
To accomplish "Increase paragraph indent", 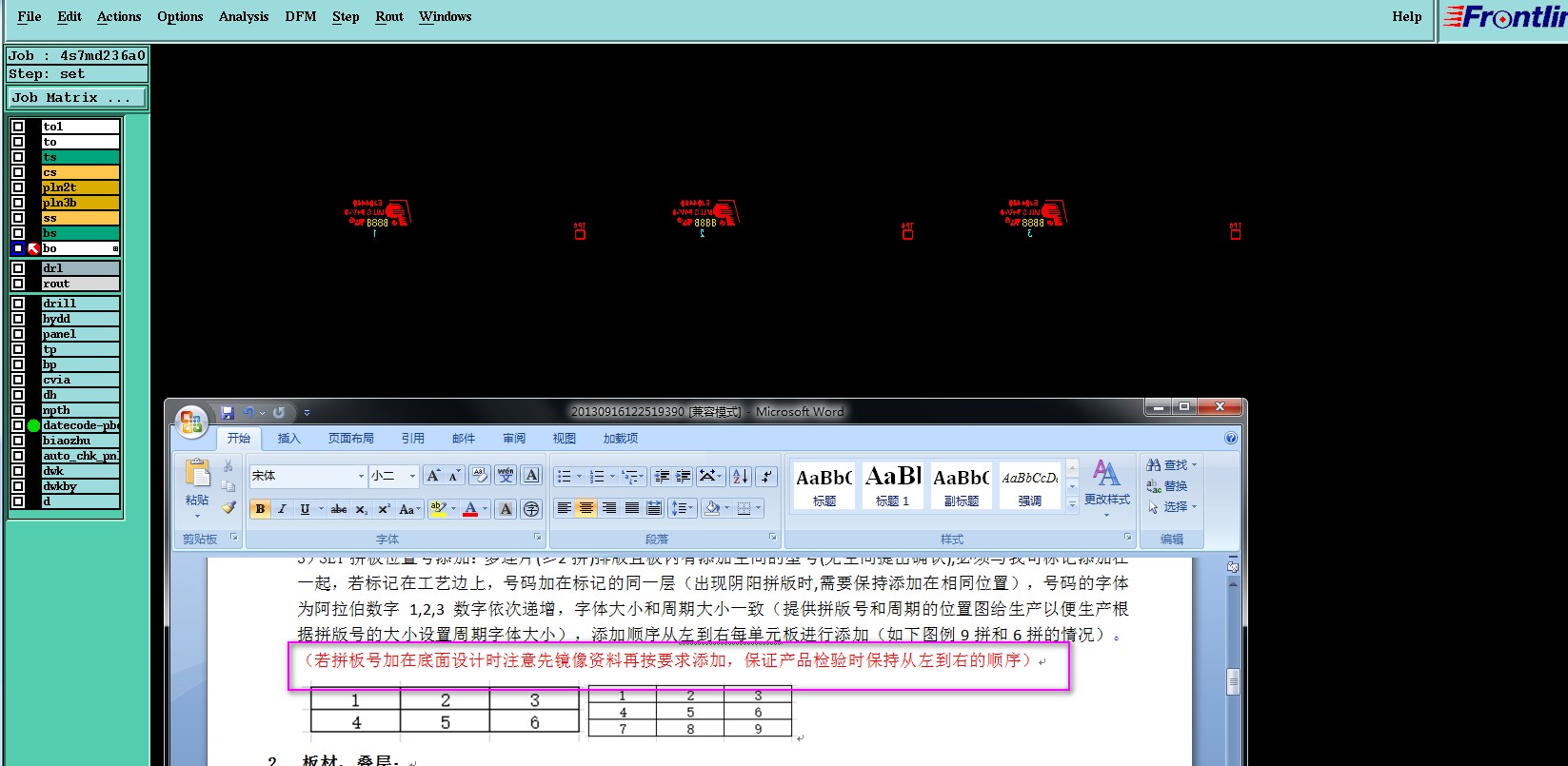I will (684, 476).
